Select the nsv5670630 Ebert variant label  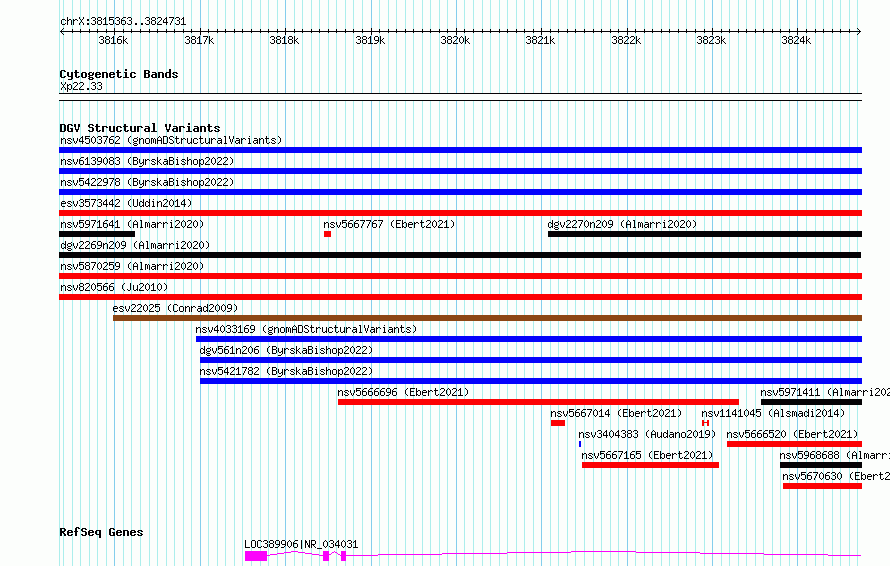pyautogui.click(x=836, y=476)
